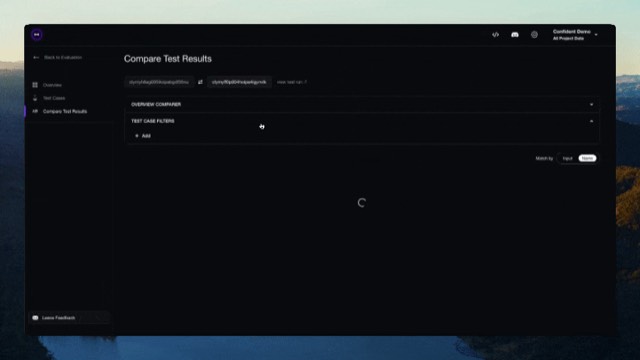This screenshot has width=640, height=360.
Task: Set Match by to Input
Action: [x=567, y=158]
